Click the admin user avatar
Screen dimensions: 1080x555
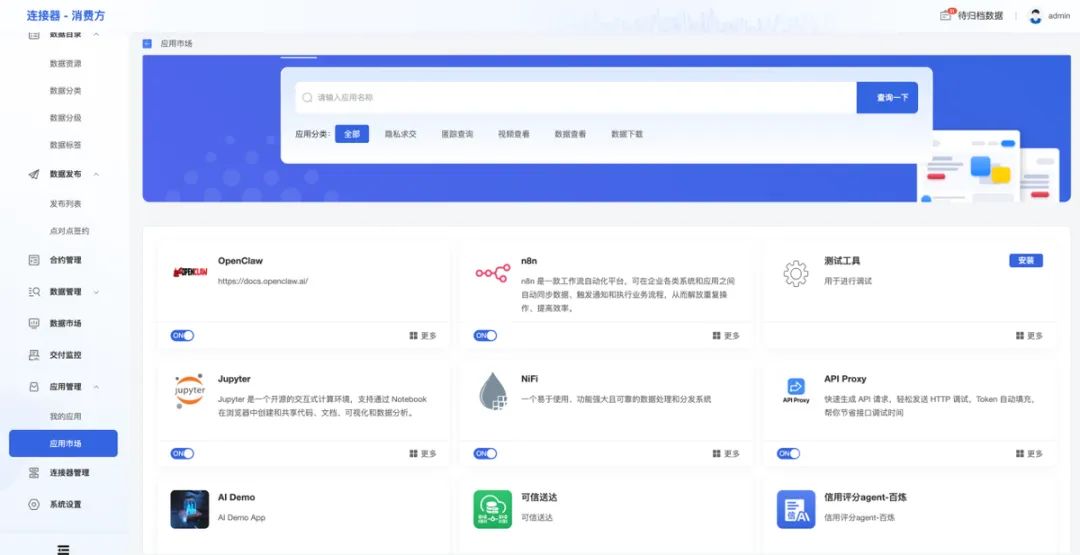pyautogui.click(x=1035, y=16)
